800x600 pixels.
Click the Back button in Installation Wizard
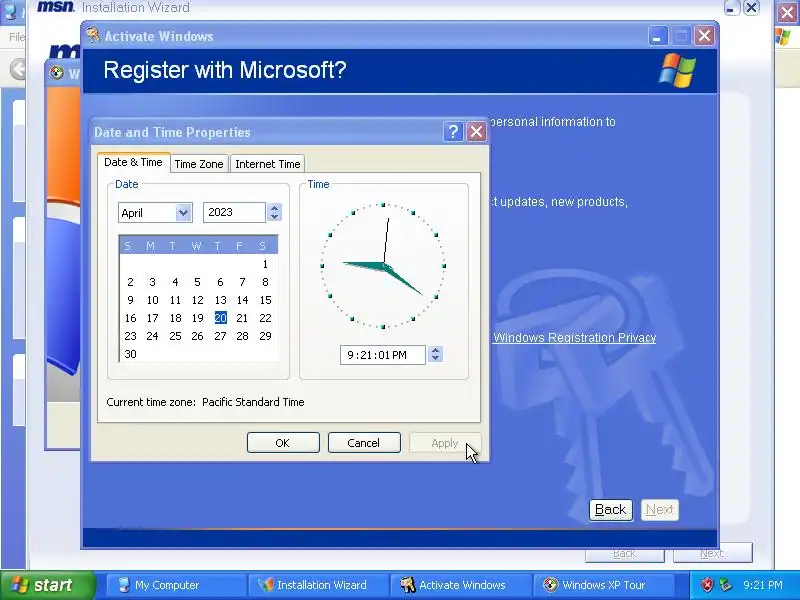click(x=624, y=553)
